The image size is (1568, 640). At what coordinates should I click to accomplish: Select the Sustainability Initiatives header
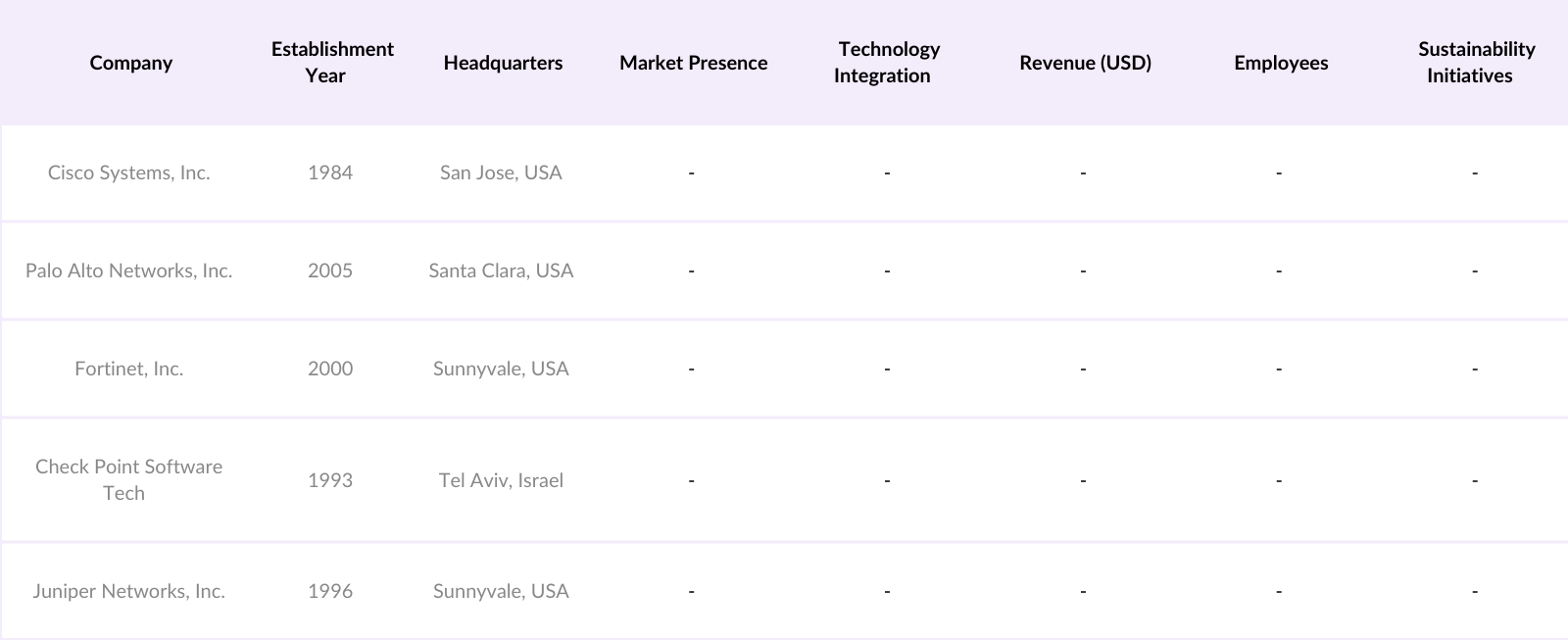coord(1475,63)
